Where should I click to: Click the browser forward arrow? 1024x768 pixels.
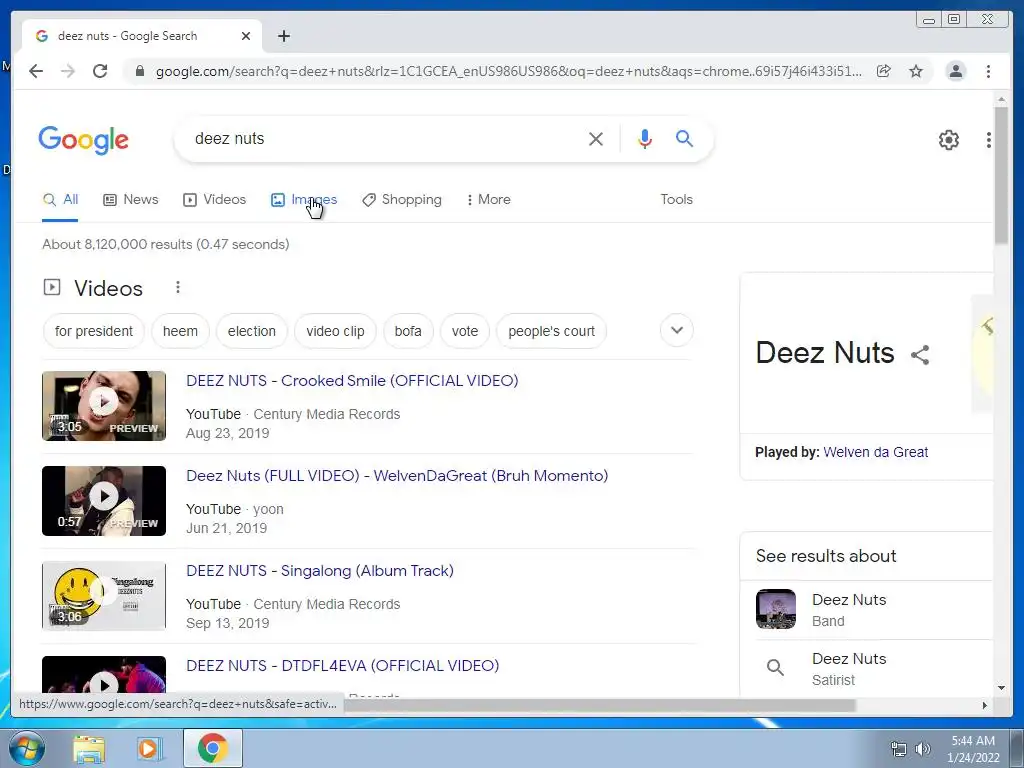coord(68,71)
